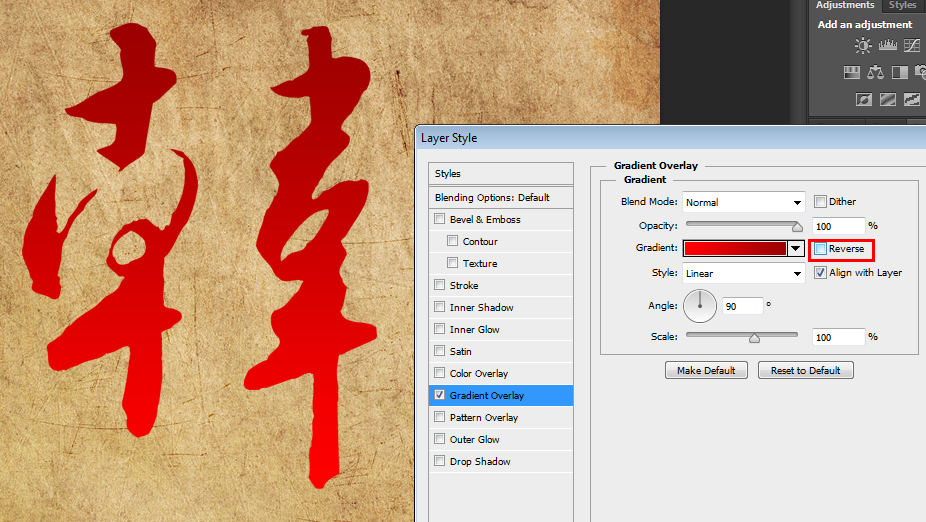
Task: Click the Angle dial control
Action: (x=700, y=306)
